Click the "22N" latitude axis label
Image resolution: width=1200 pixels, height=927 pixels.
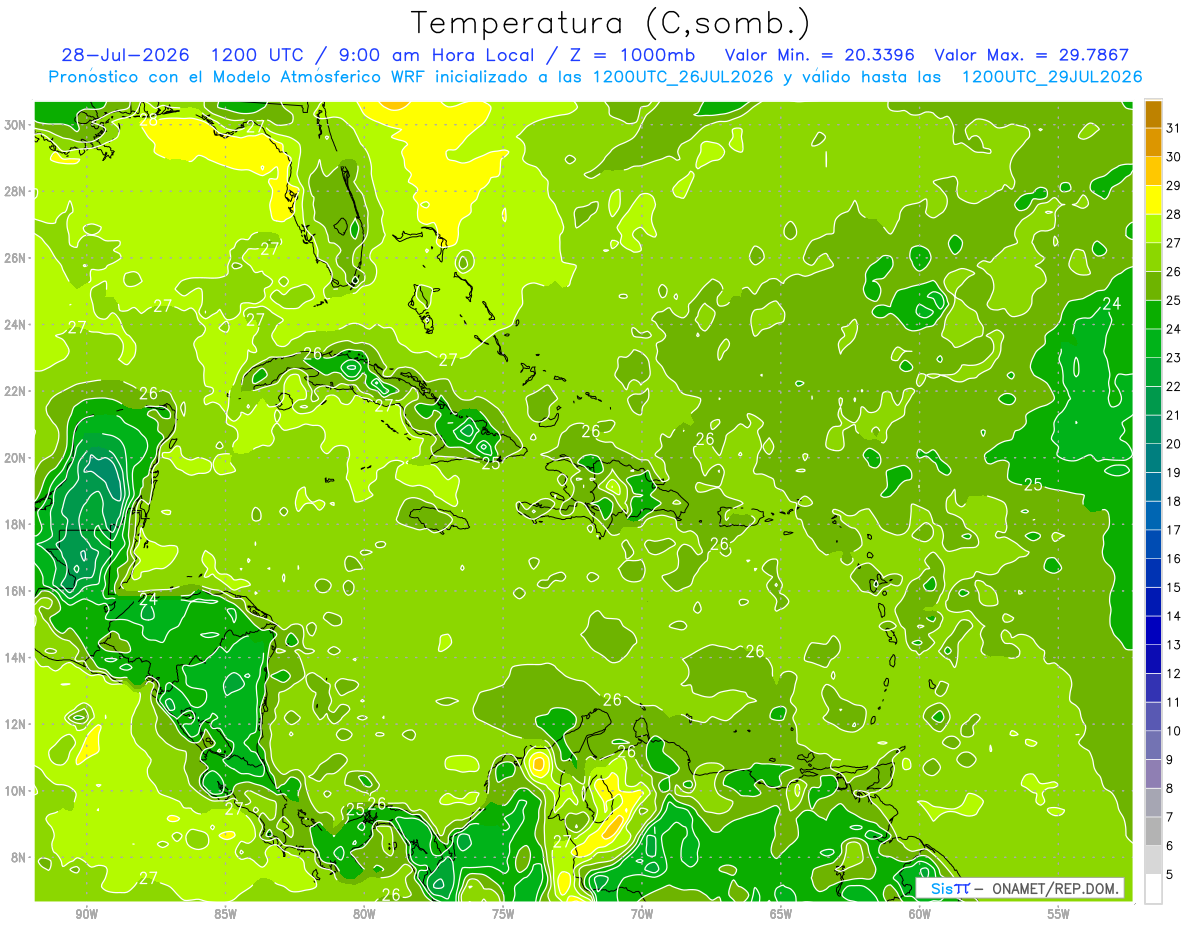coord(17,391)
